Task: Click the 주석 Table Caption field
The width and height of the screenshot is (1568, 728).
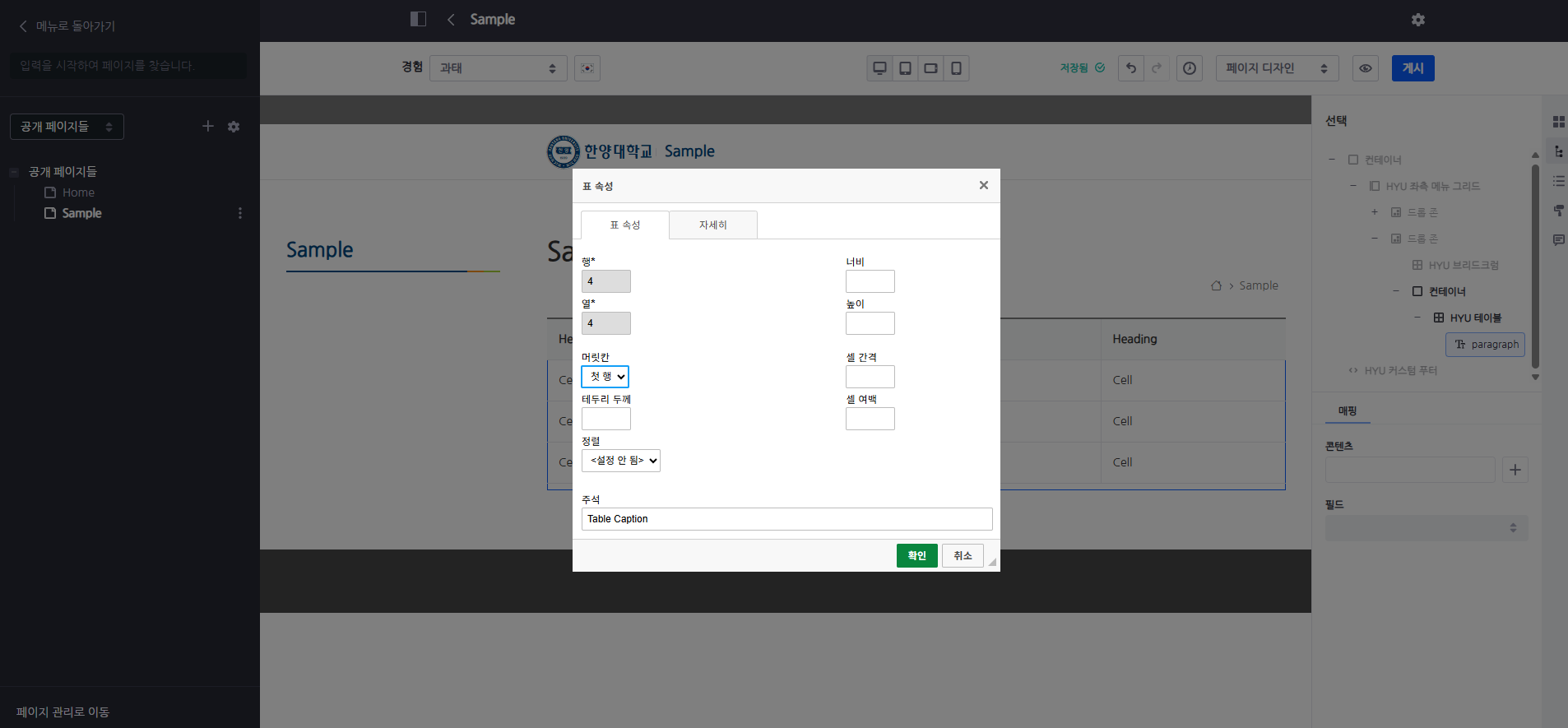Action: (x=786, y=519)
